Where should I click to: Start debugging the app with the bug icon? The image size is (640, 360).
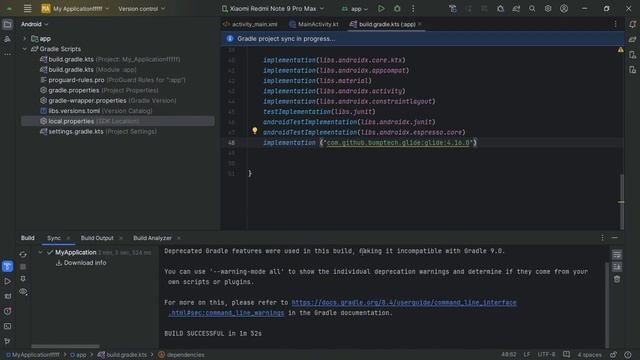pos(397,9)
